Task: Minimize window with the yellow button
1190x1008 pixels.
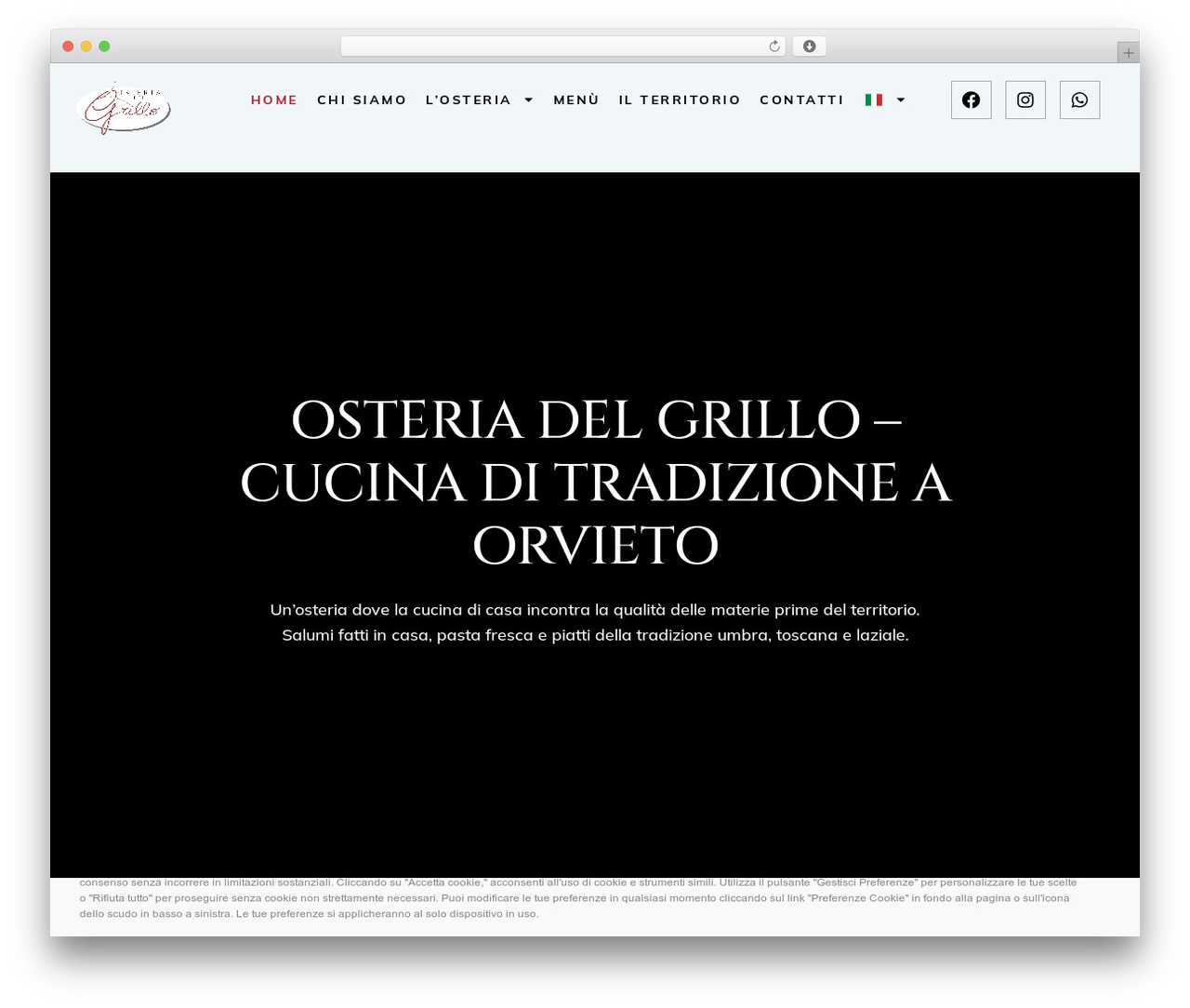Action: pos(86,46)
